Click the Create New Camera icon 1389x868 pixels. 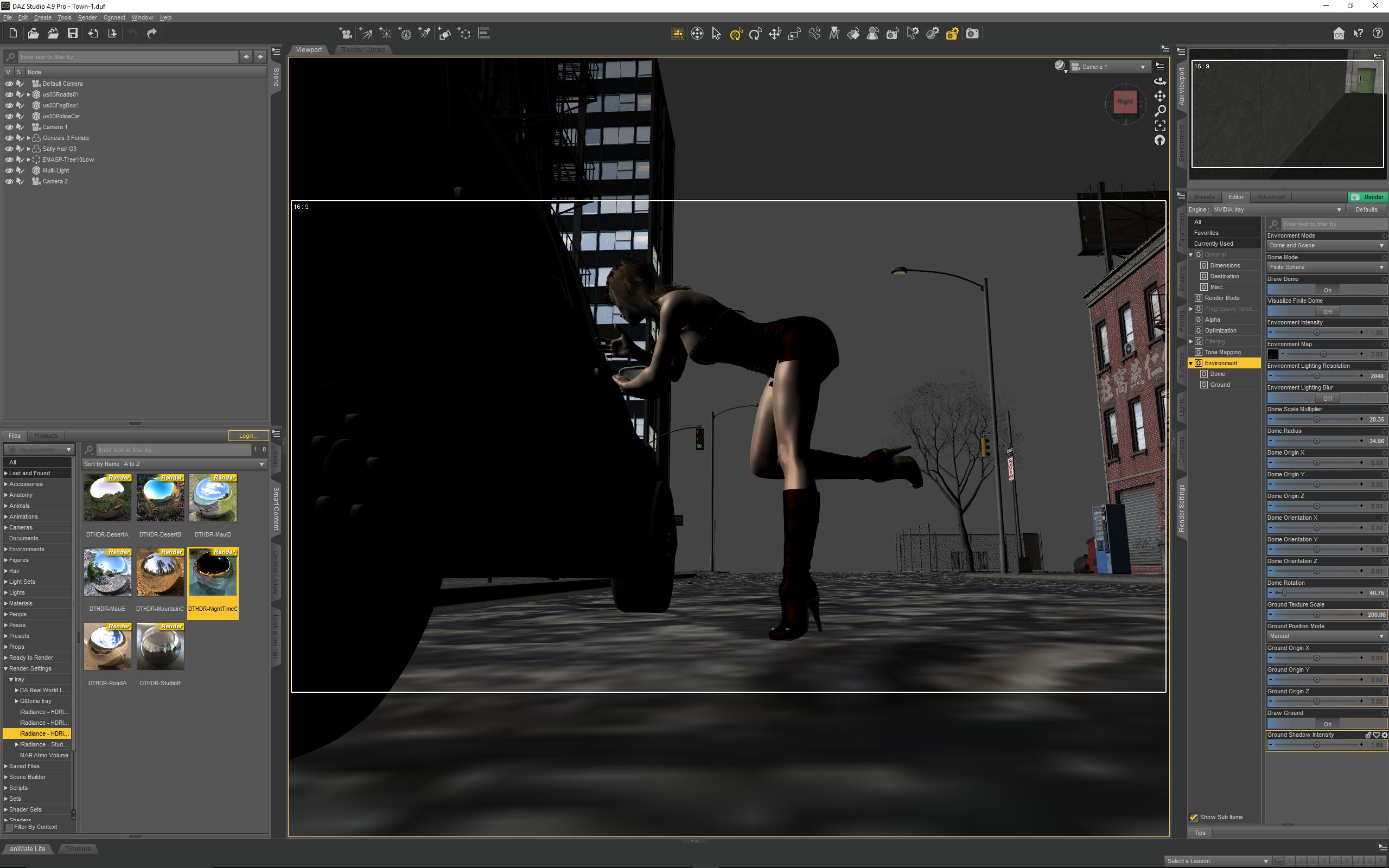click(345, 33)
